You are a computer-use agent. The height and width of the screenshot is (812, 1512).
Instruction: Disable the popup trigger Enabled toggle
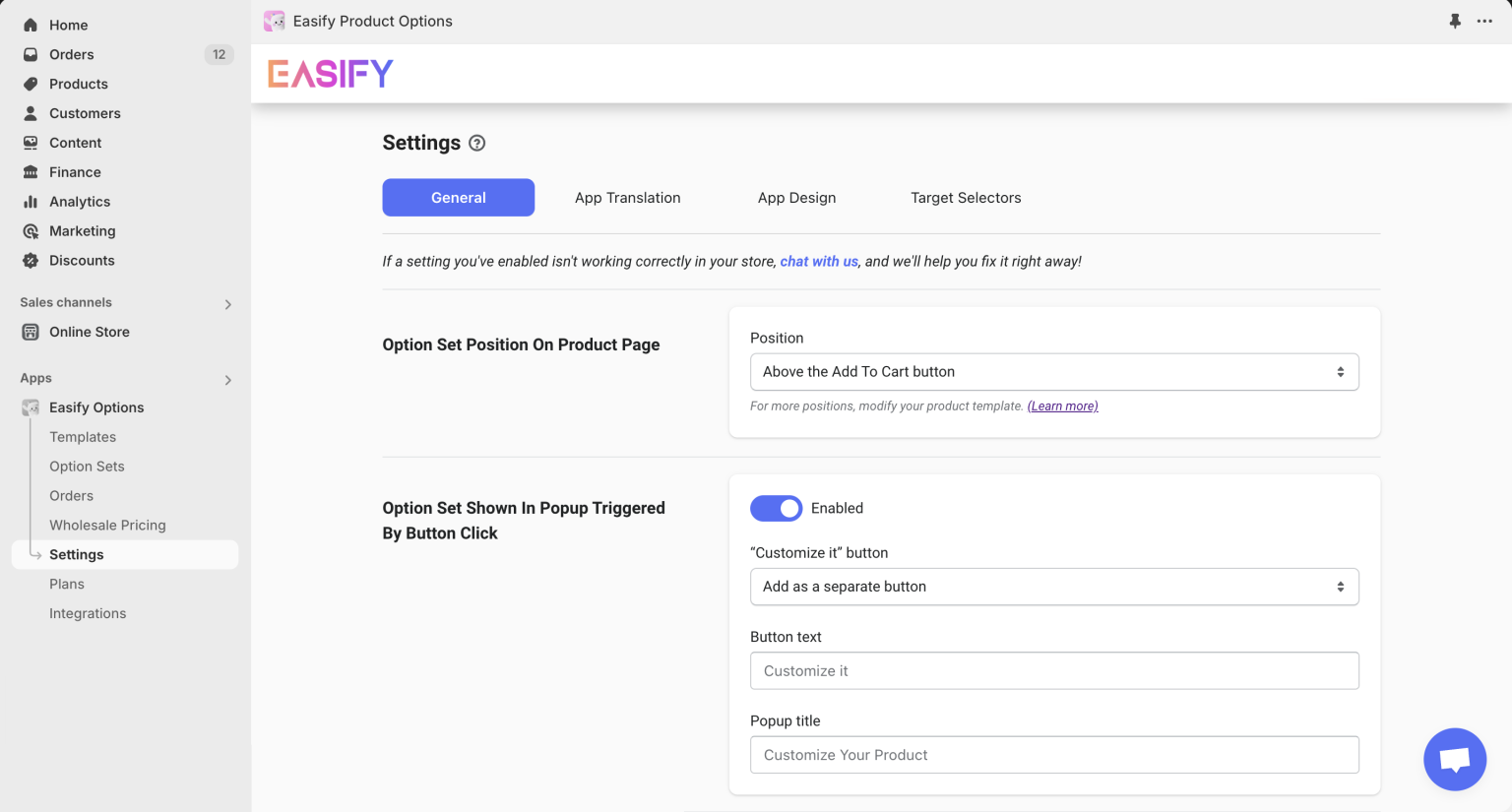(777, 508)
